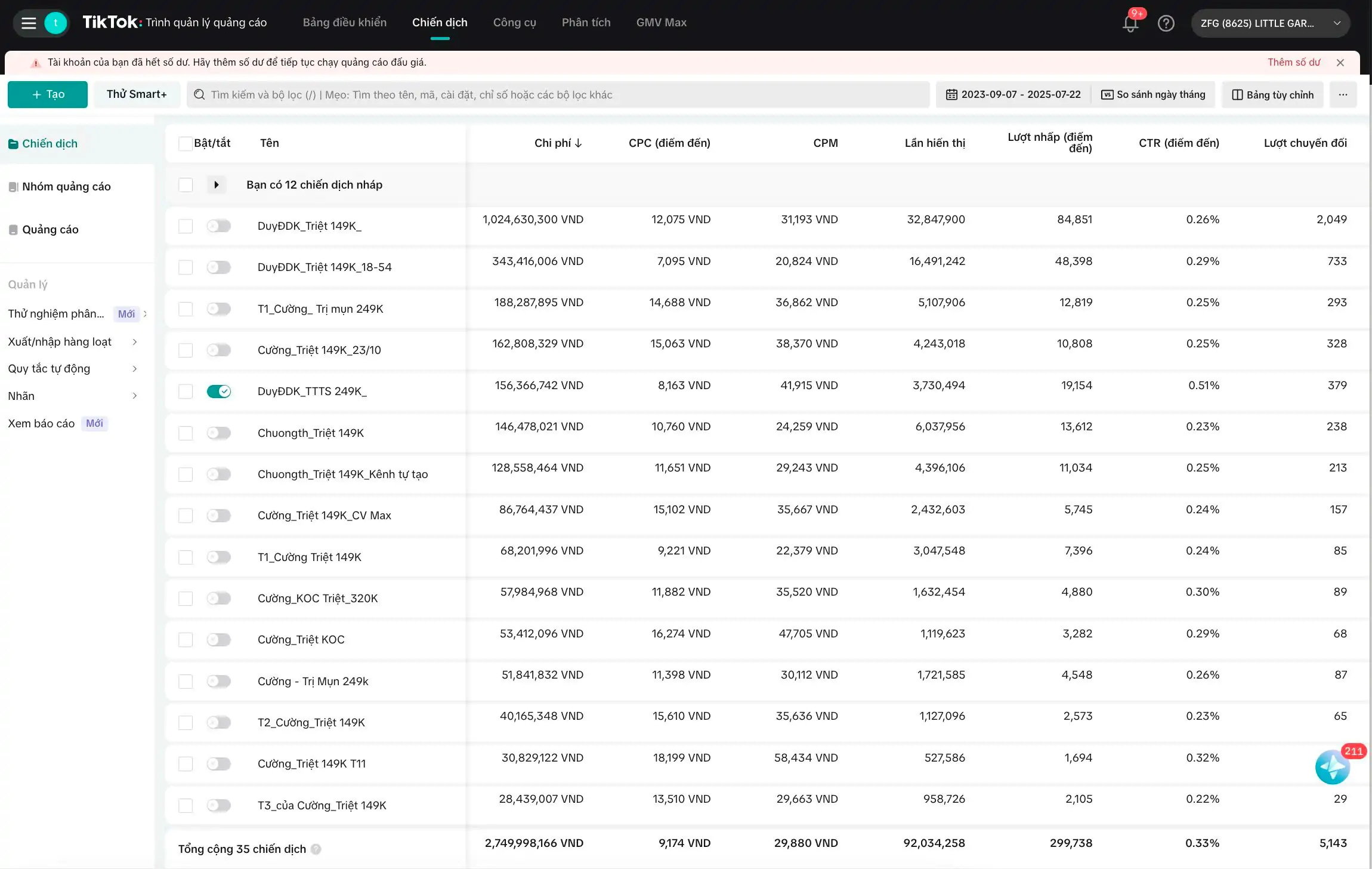This screenshot has height=869, width=1372.
Task: Click Lần hiển thị column header
Action: [x=935, y=143]
